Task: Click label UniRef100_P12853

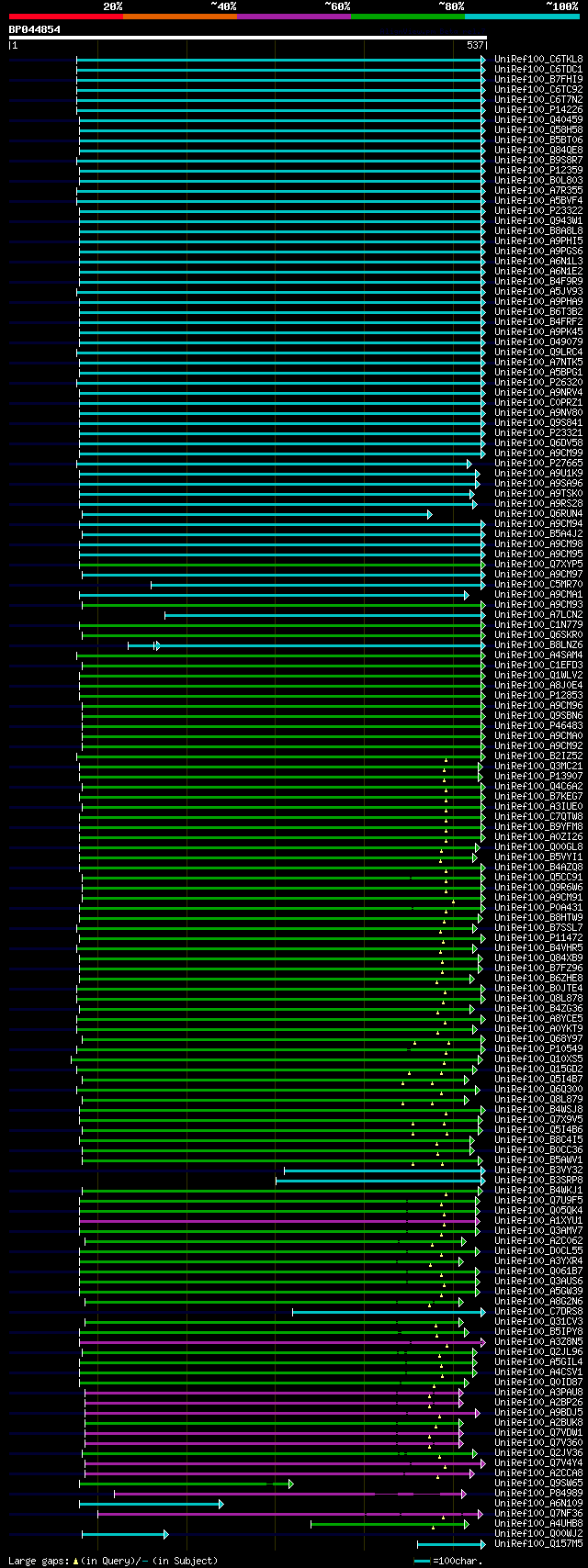Action: tap(538, 695)
